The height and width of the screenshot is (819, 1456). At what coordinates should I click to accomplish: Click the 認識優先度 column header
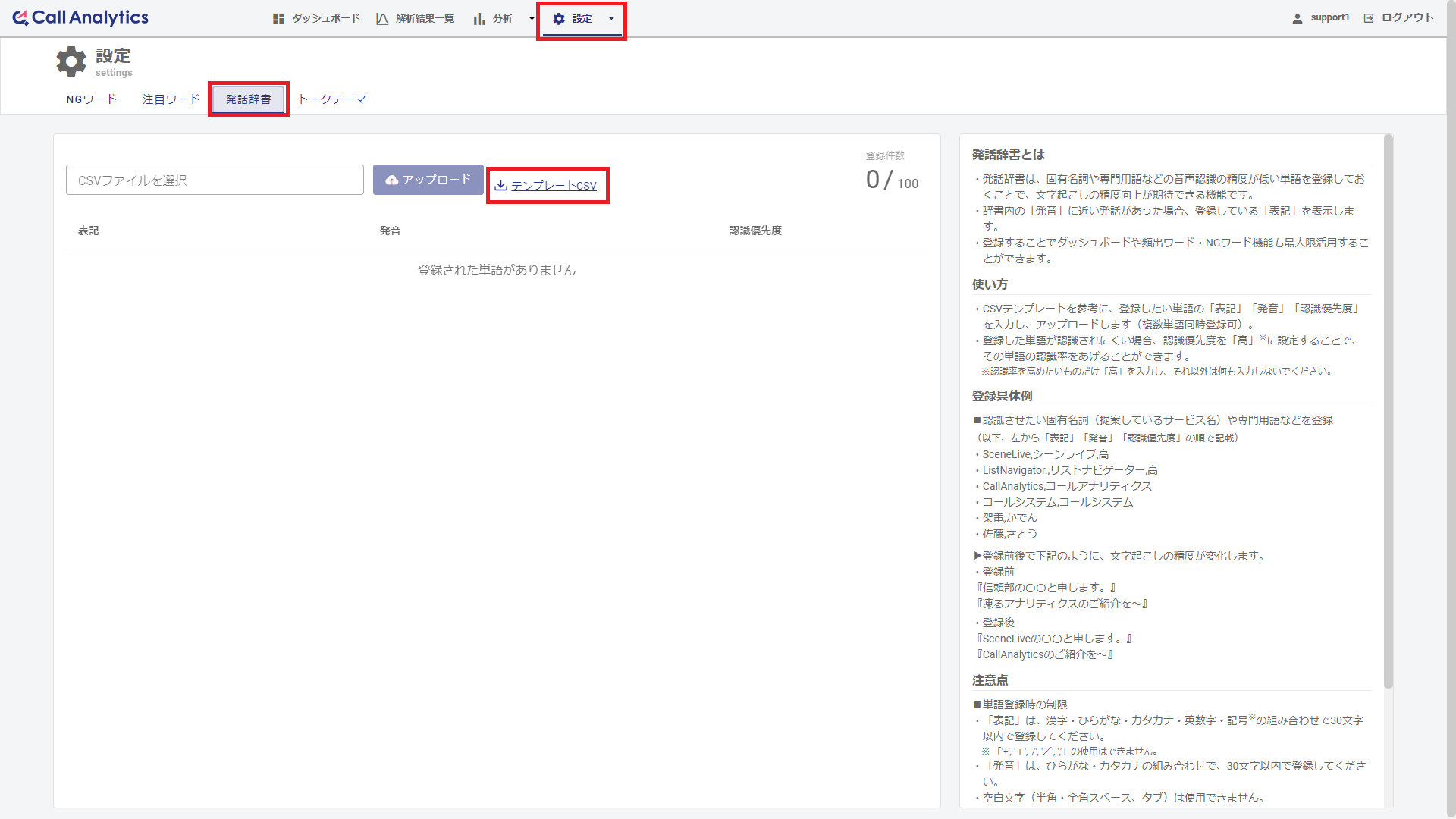coord(755,231)
